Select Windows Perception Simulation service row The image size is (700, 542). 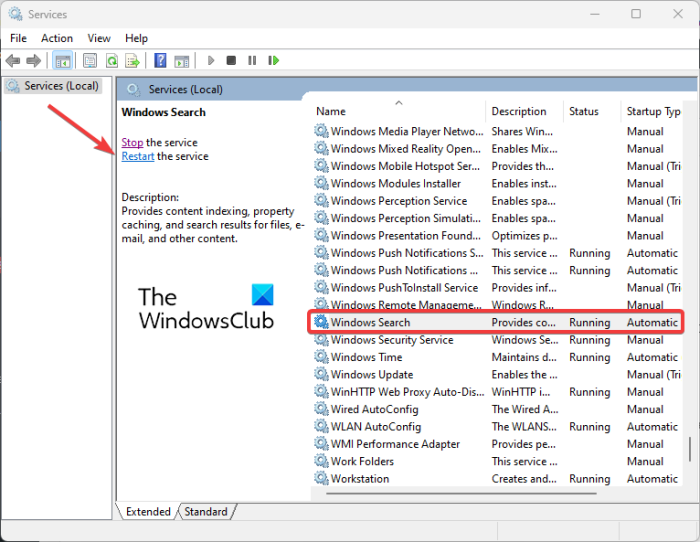pyautogui.click(x=497, y=218)
